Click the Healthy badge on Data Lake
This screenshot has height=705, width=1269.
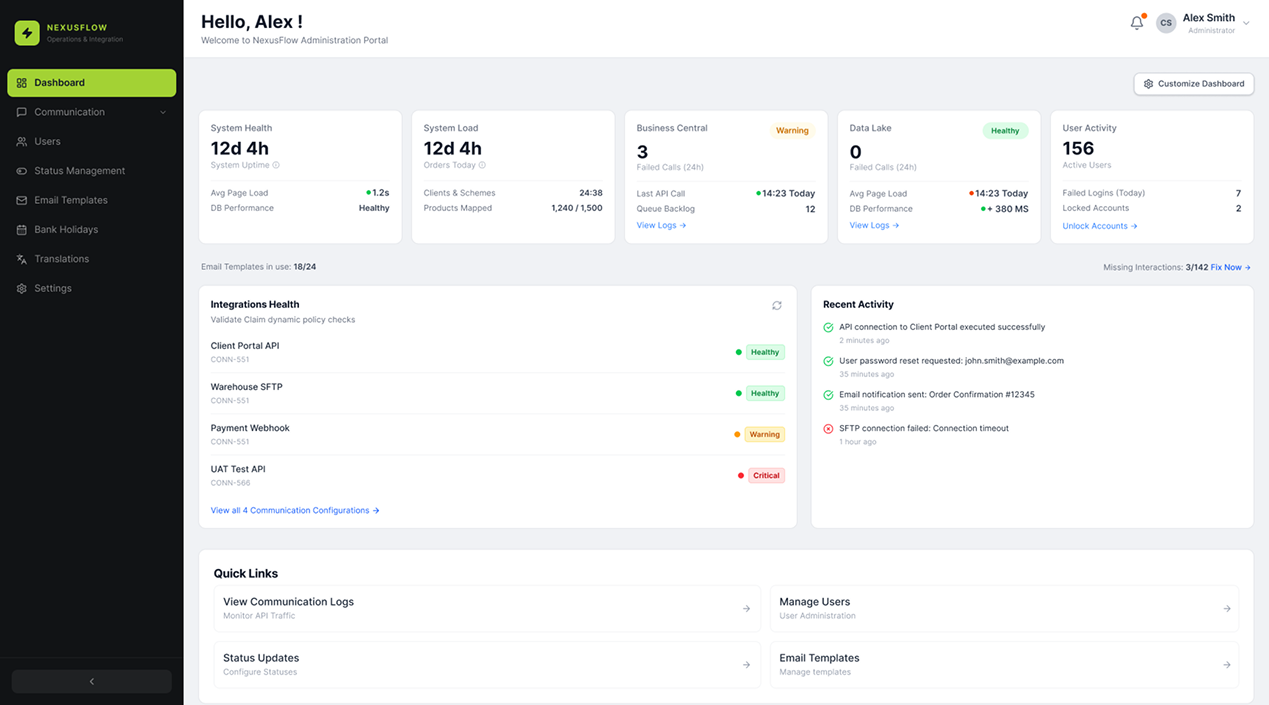coord(1005,131)
